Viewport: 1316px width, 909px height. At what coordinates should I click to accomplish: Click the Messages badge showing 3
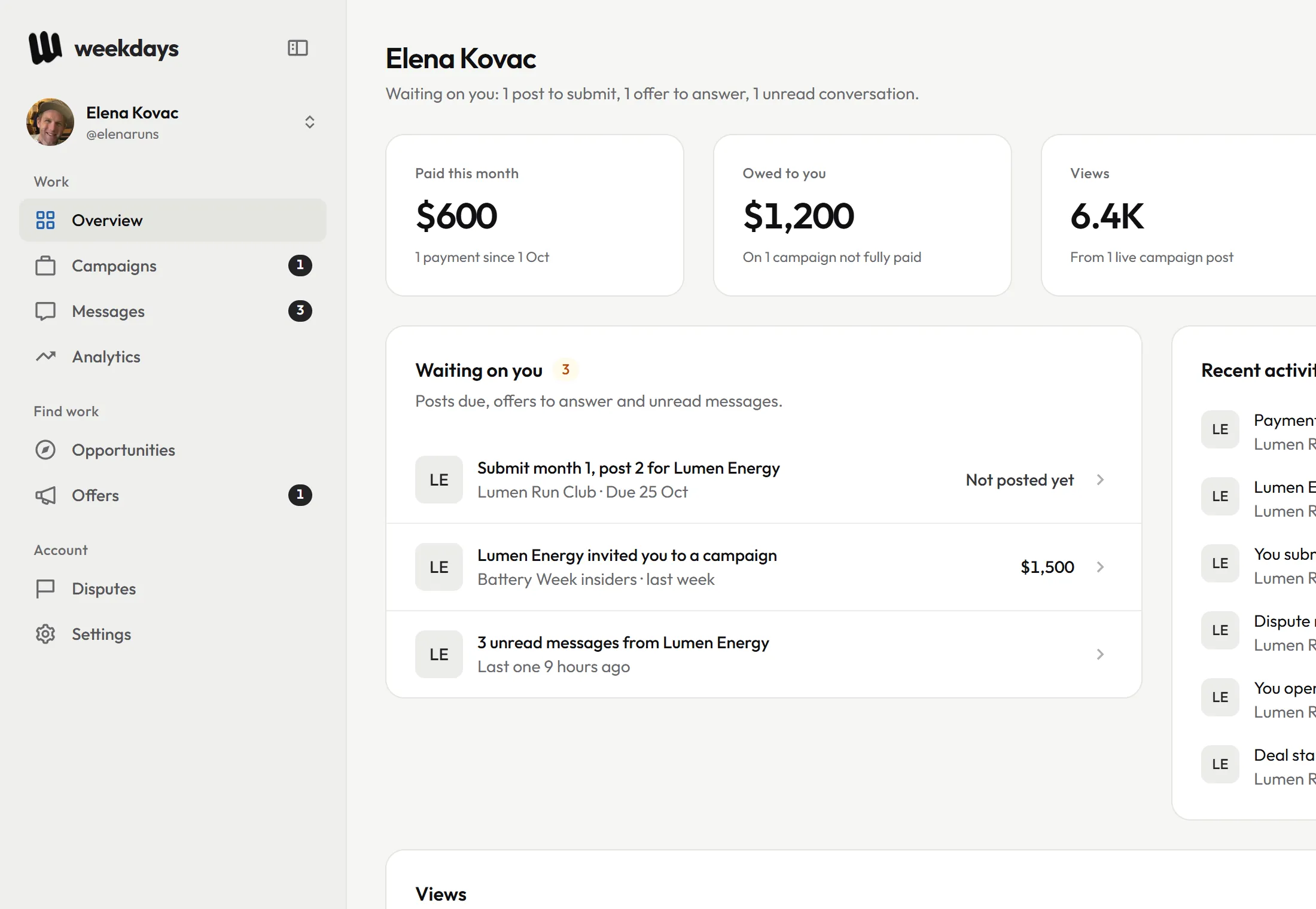(x=300, y=310)
